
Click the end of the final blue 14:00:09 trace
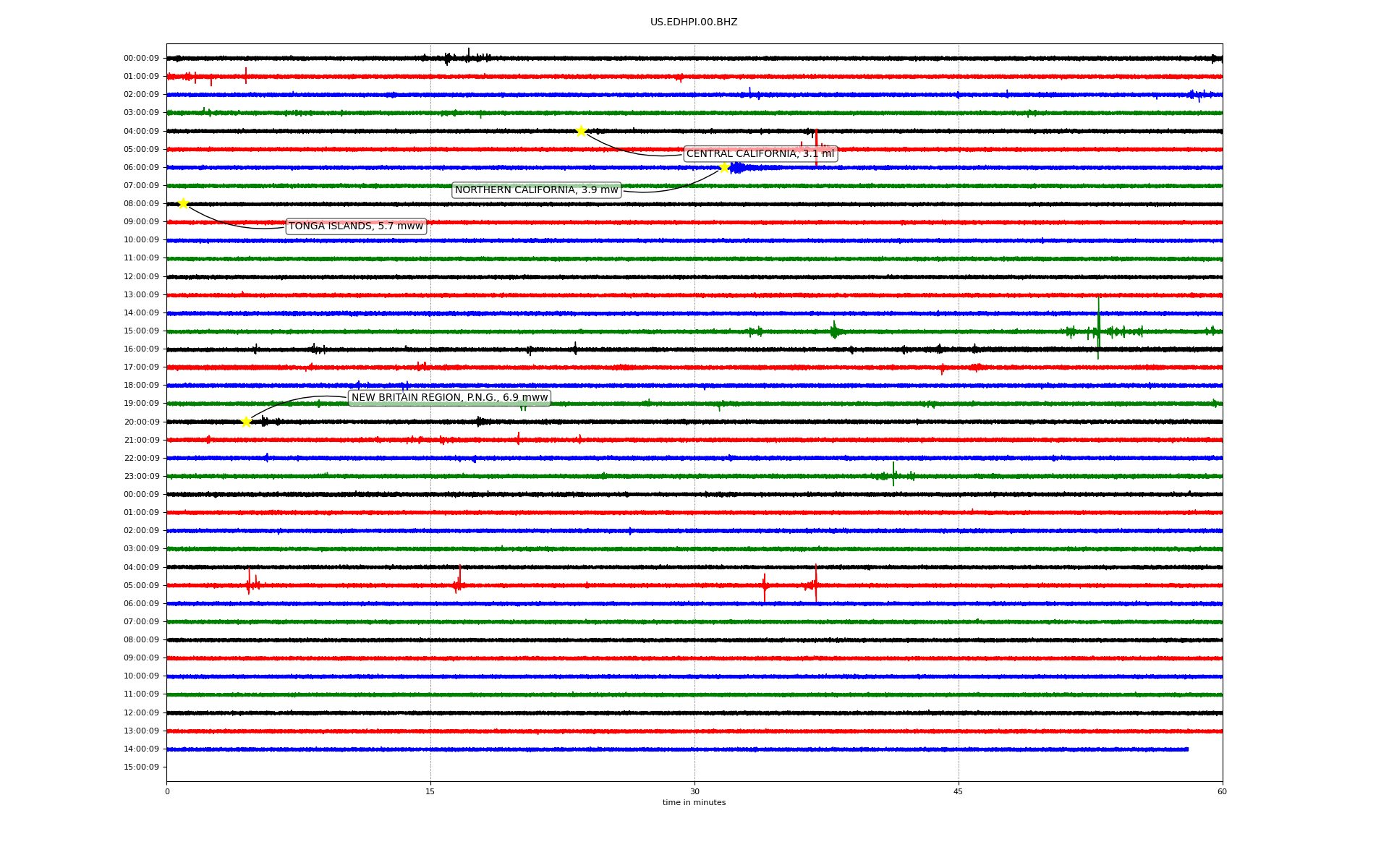(1187, 749)
